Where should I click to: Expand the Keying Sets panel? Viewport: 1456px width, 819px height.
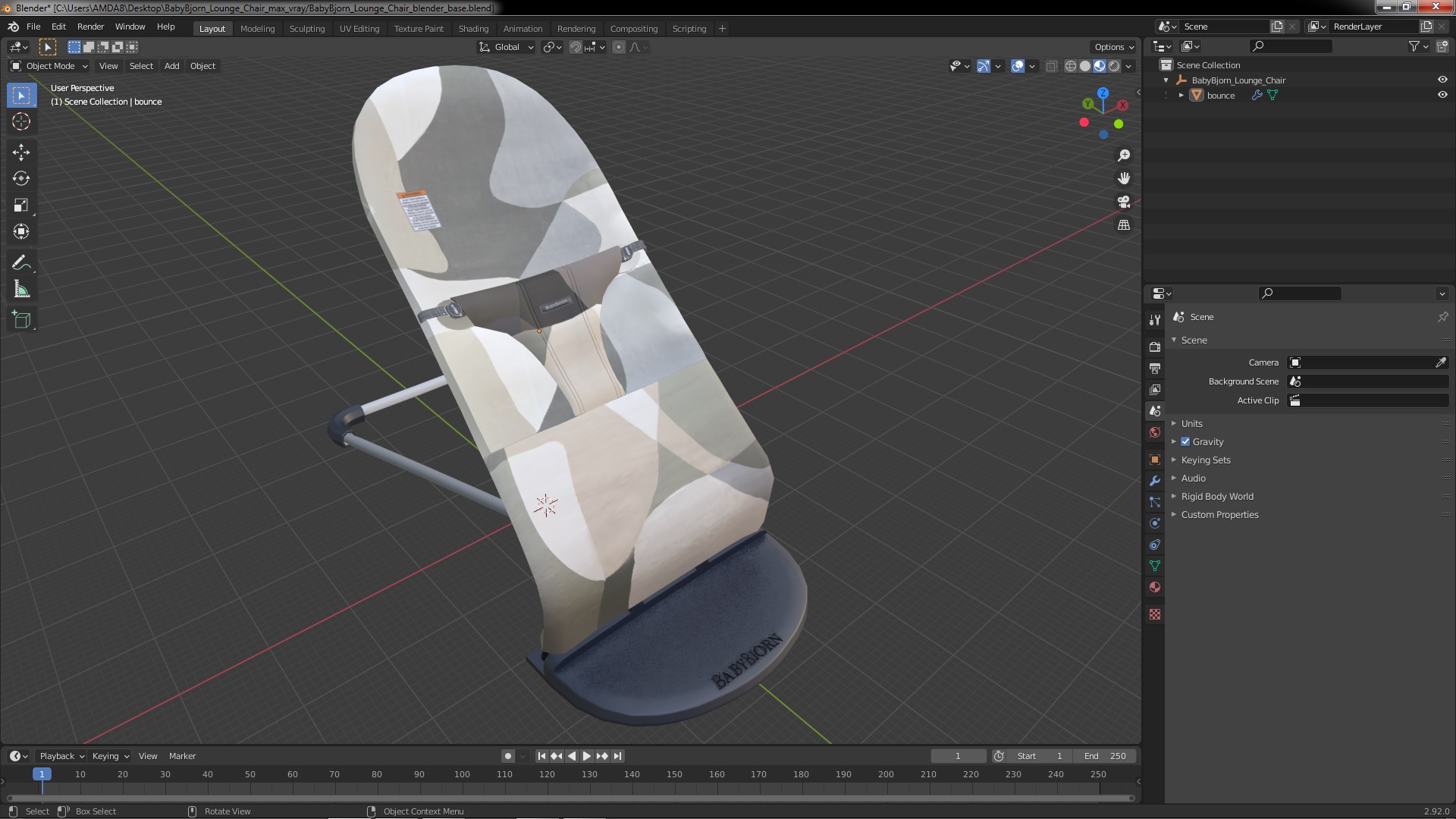[x=1205, y=460]
